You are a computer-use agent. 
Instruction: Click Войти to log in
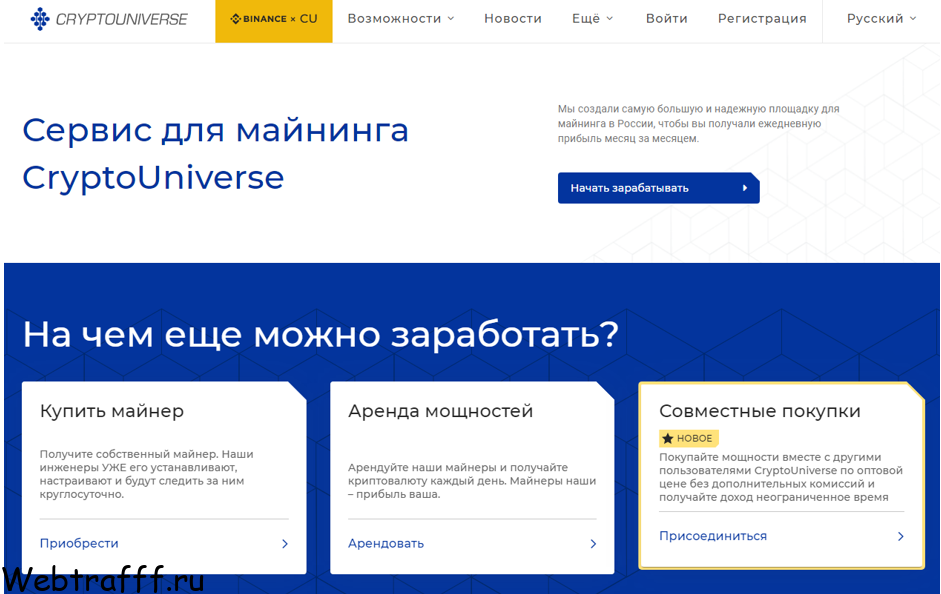666,19
